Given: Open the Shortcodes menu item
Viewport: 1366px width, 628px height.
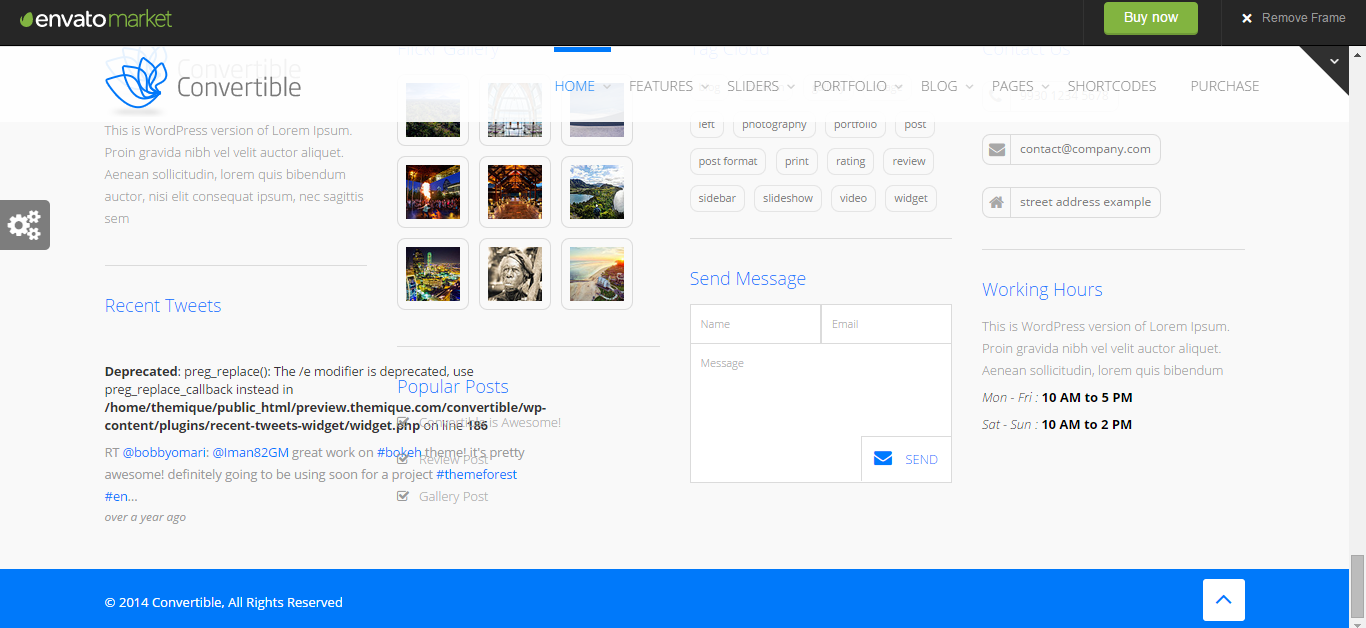Looking at the screenshot, I should 1112,86.
